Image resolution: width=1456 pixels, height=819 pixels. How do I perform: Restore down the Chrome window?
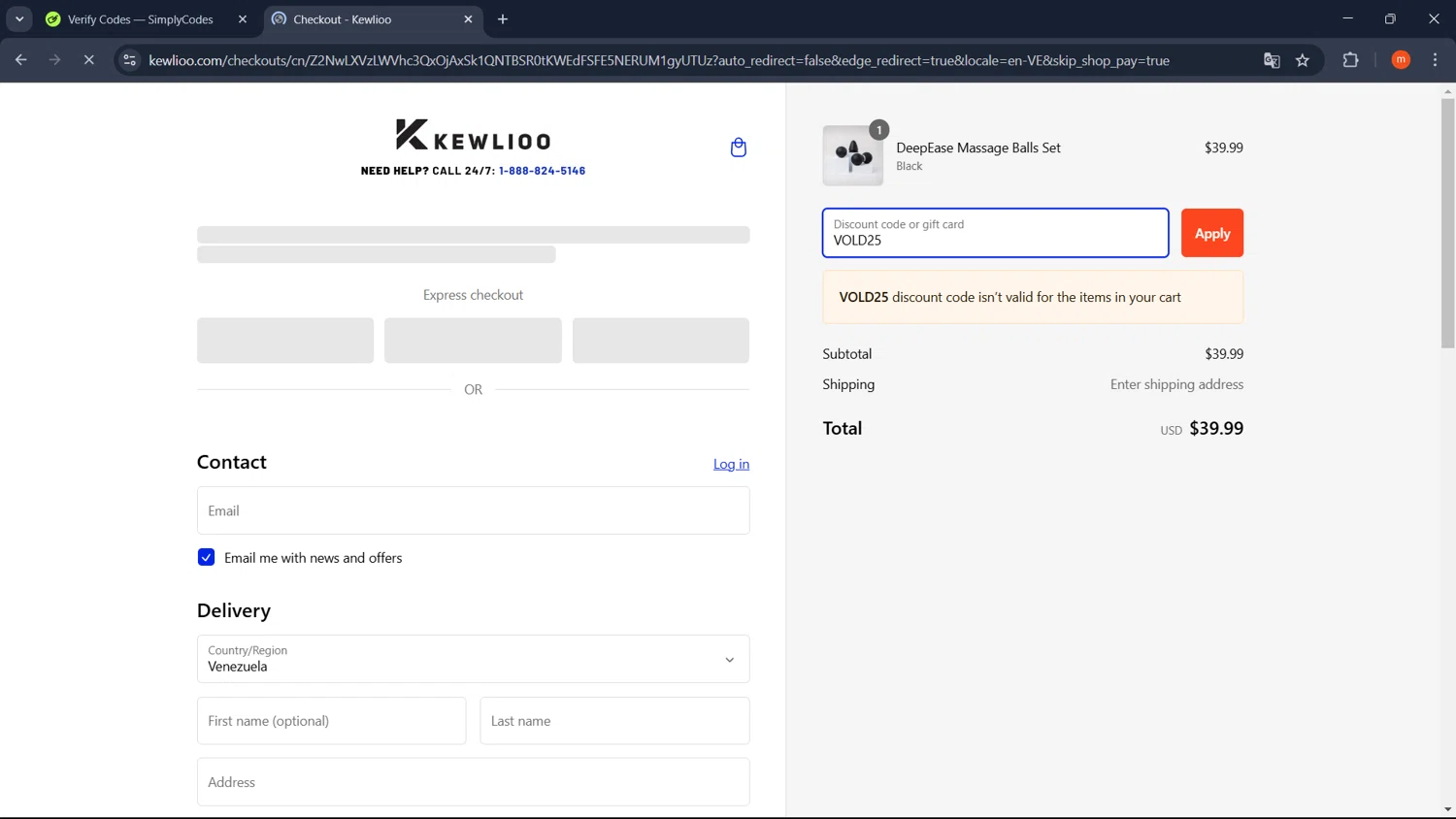(1390, 18)
